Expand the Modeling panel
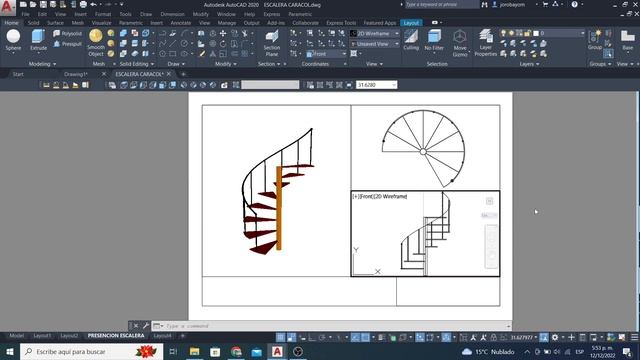640x360 pixels. (42, 64)
